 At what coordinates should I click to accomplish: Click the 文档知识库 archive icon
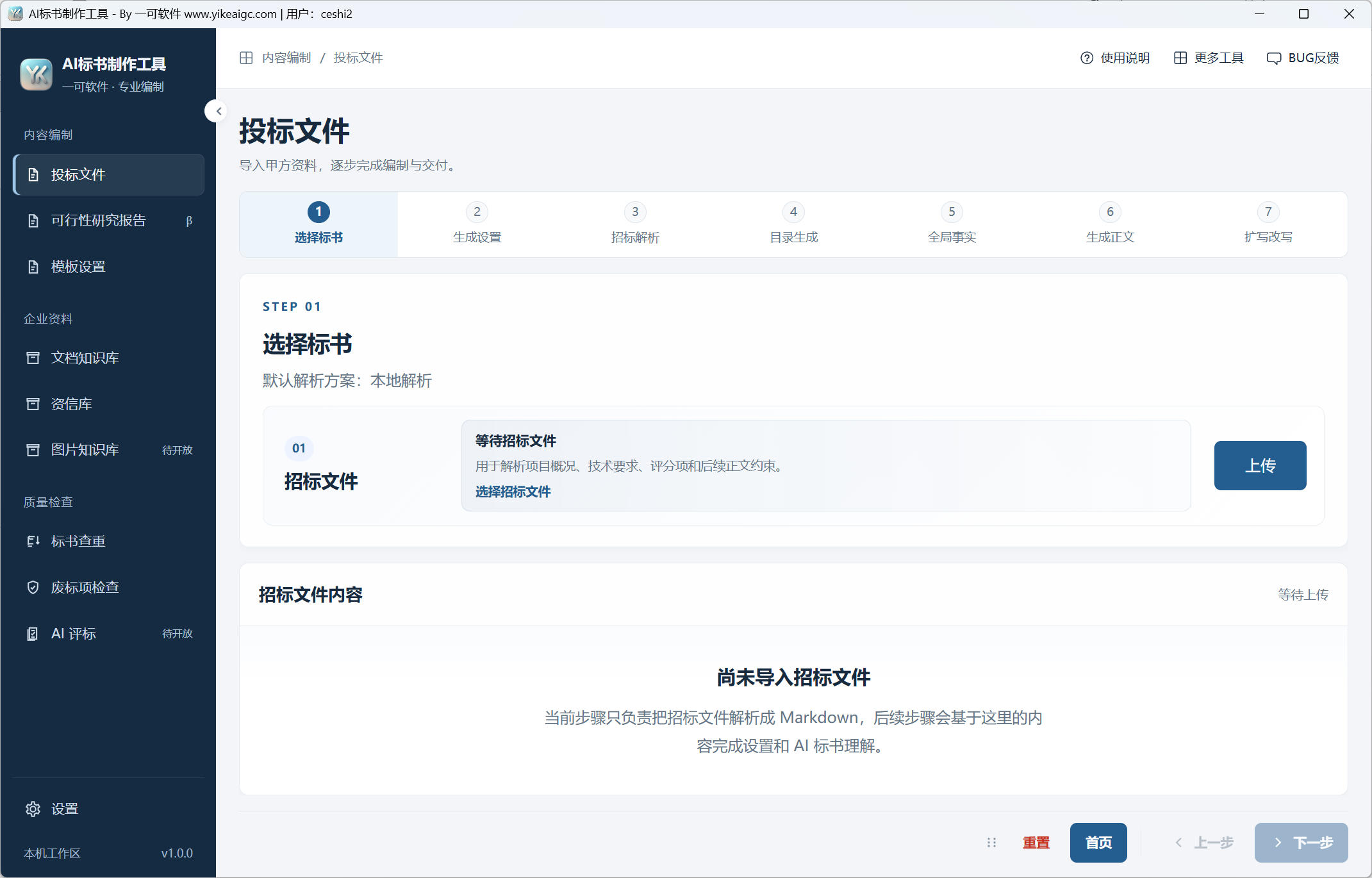pyautogui.click(x=33, y=358)
